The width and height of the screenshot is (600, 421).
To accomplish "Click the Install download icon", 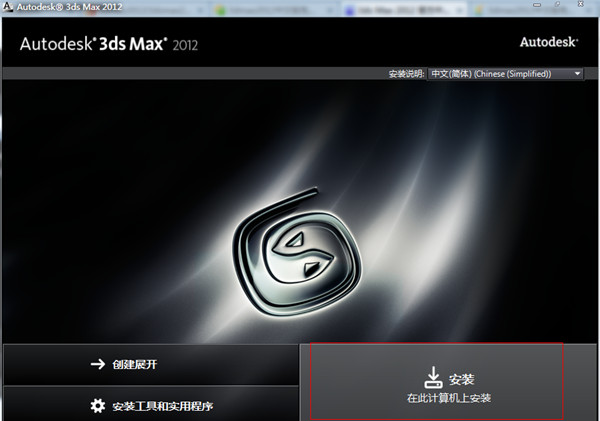I will click(x=433, y=377).
